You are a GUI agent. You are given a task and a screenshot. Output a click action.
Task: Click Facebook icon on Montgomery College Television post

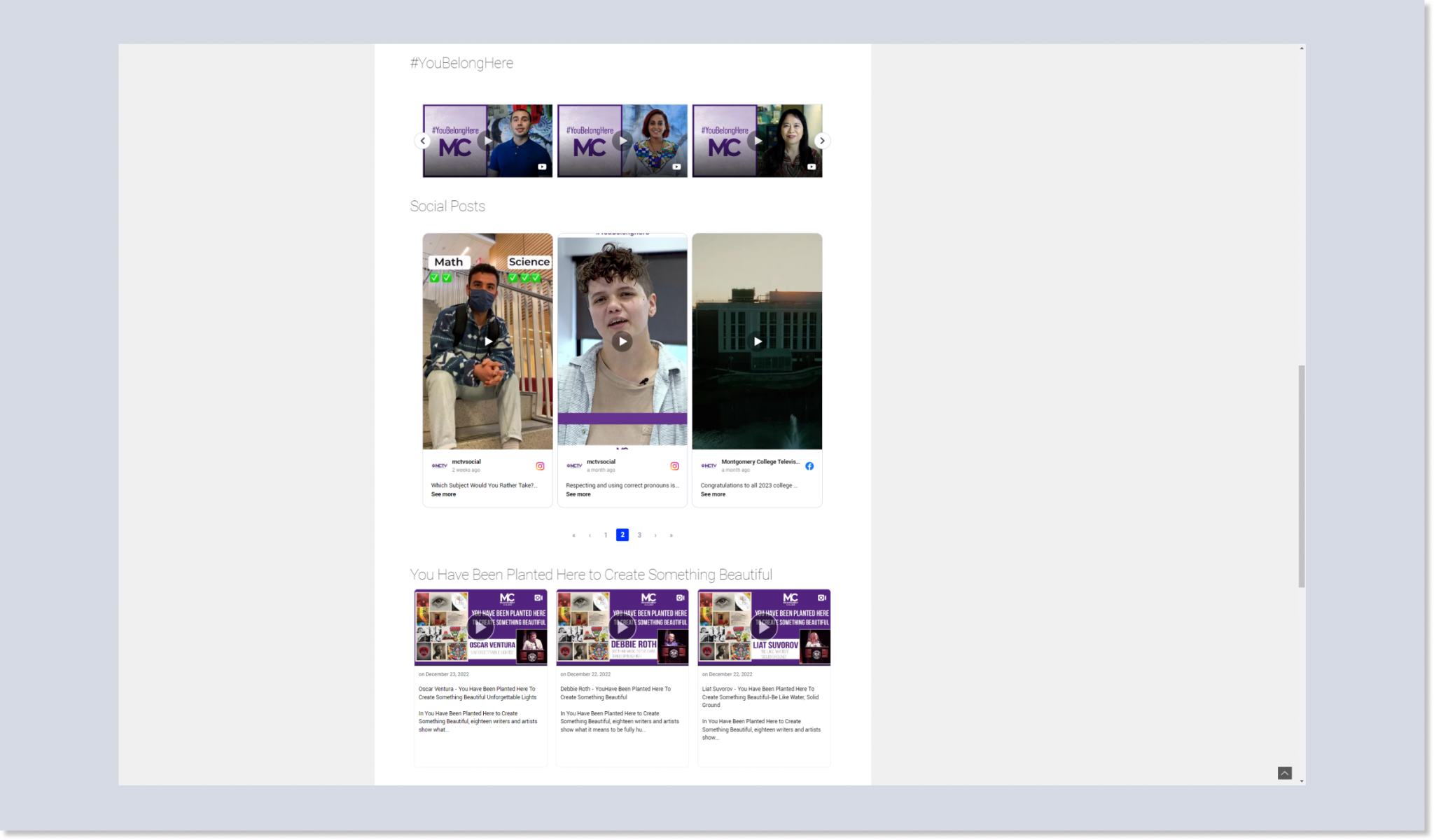tap(809, 466)
